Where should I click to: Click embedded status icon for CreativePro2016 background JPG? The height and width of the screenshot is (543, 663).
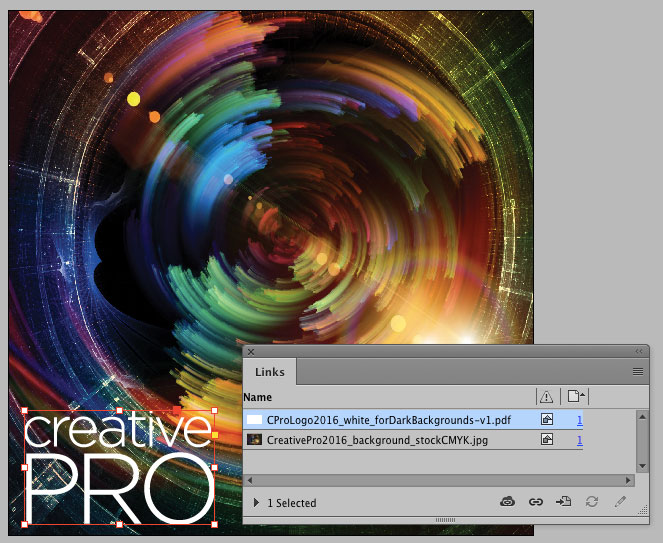click(x=547, y=440)
